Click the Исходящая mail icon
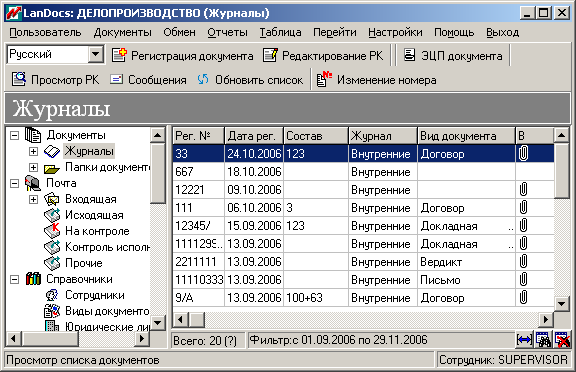The image size is (576, 372). [52, 215]
